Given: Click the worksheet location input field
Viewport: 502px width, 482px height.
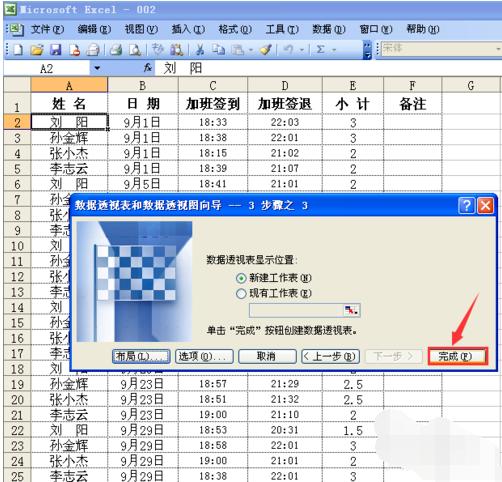Looking at the screenshot, I should pyautogui.click(x=296, y=310).
